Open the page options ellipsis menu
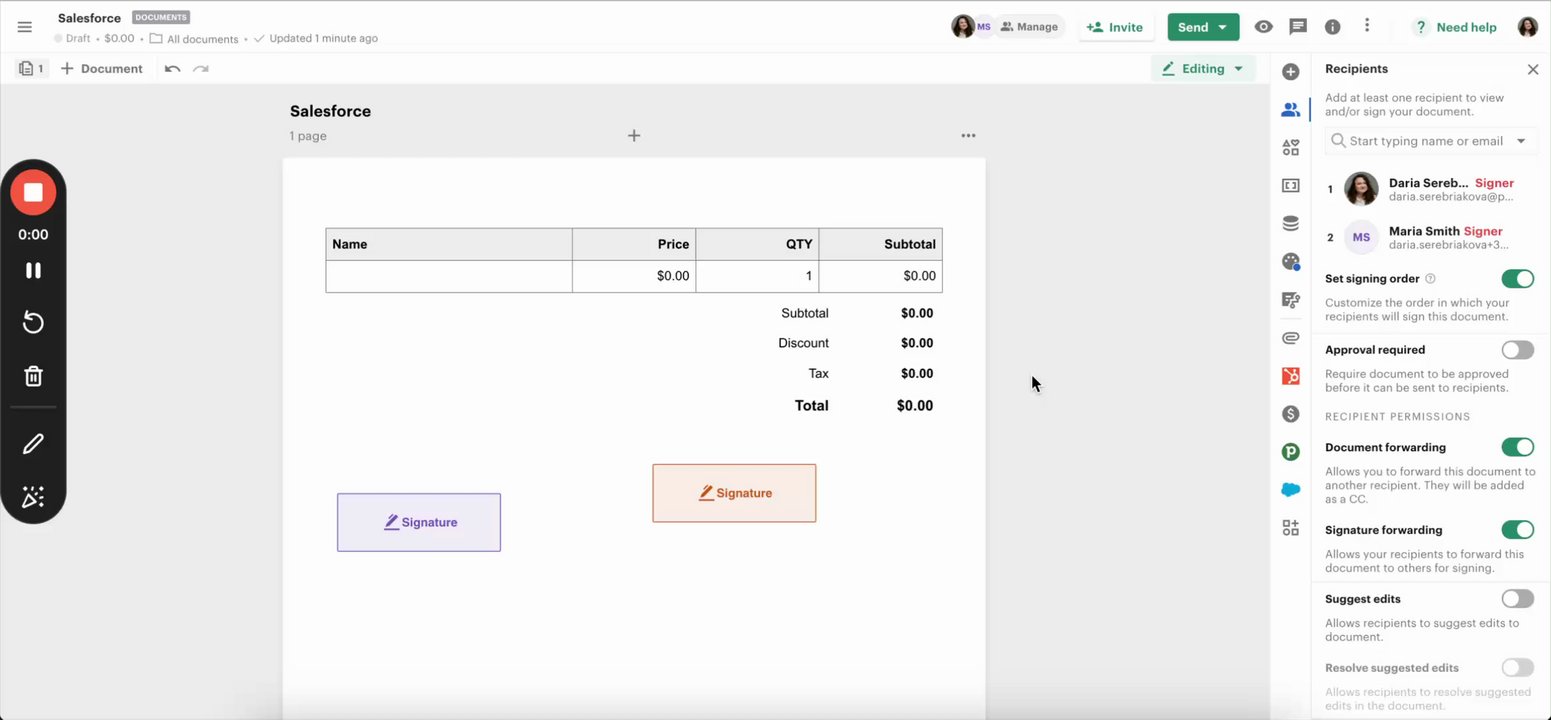Screen dimensions: 1551x720 968,136
